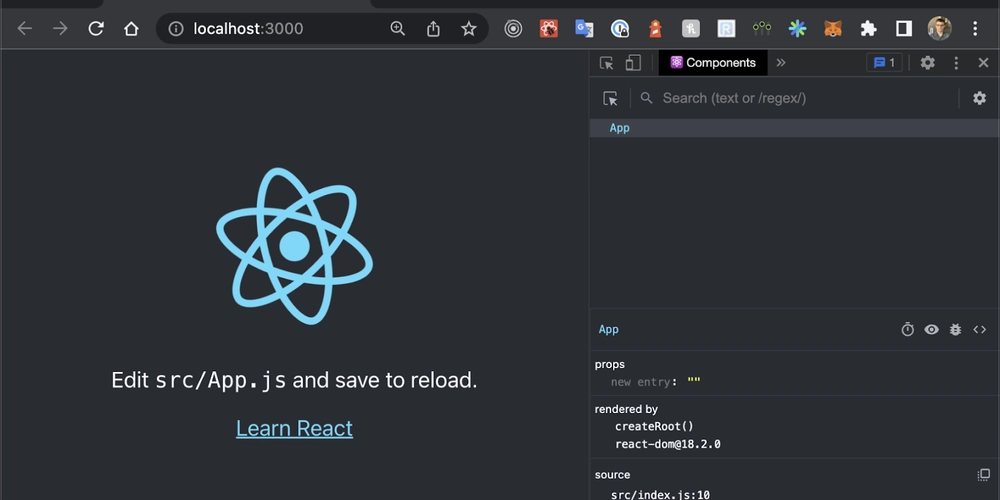Viewport: 1000px width, 500px height.
Task: Click the source section label
Action: 612,474
